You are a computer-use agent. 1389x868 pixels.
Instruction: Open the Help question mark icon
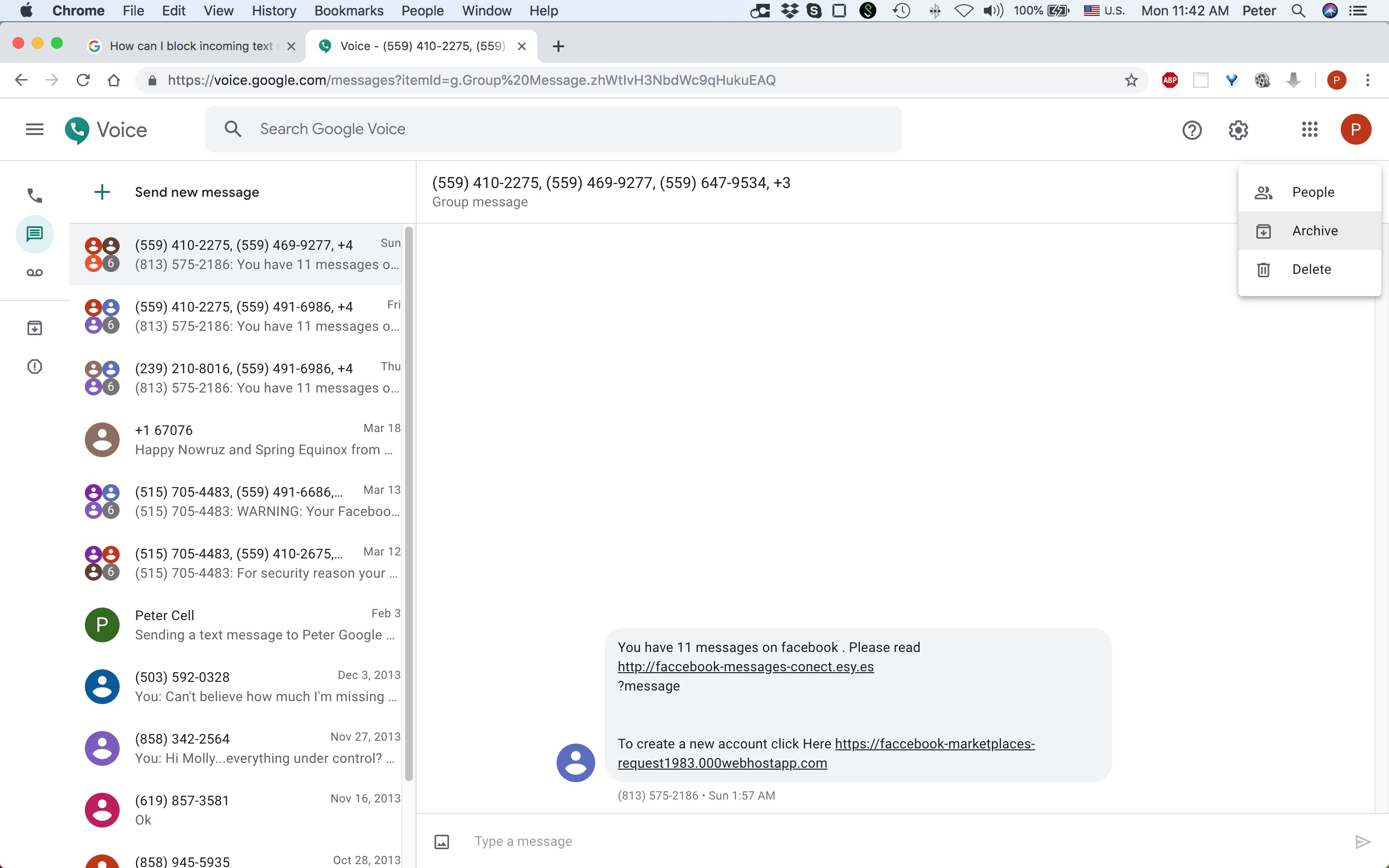click(x=1192, y=130)
